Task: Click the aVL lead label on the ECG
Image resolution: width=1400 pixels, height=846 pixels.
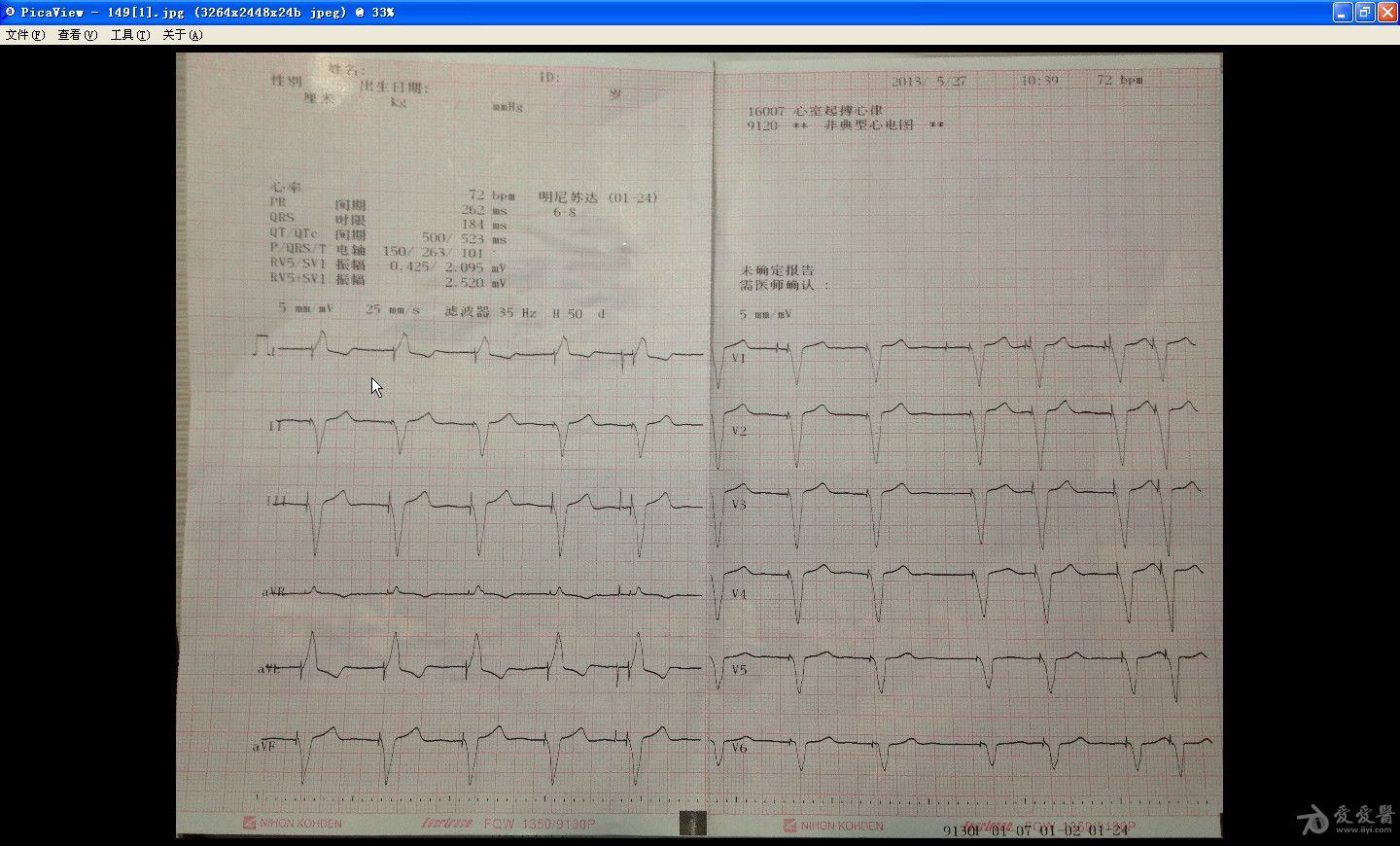Action: click(271, 669)
